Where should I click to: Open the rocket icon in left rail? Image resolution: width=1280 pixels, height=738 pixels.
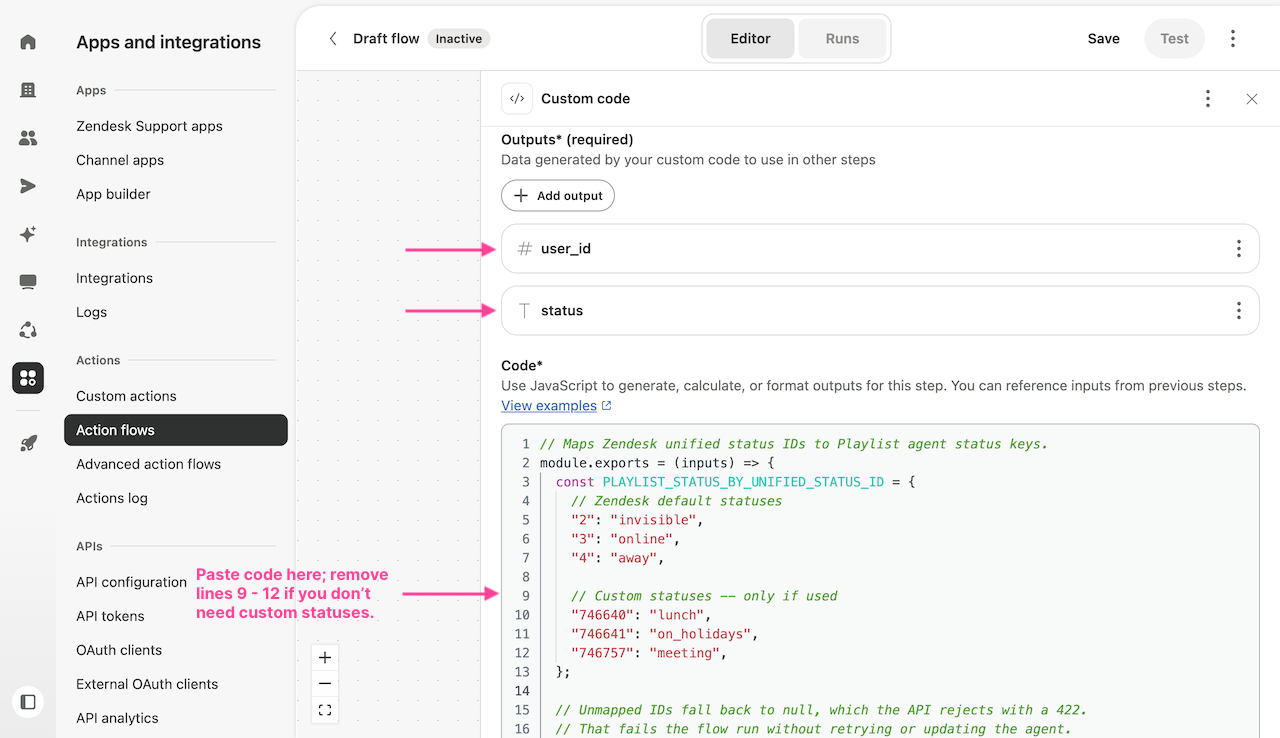[28, 443]
